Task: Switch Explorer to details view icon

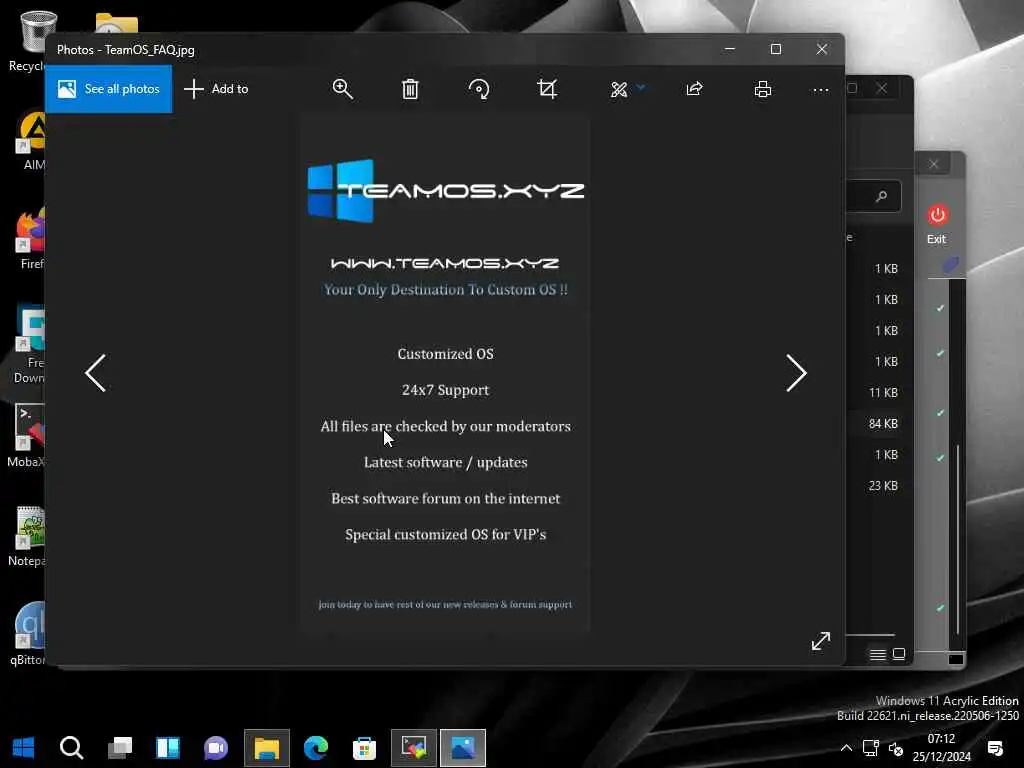Action: [x=878, y=654]
